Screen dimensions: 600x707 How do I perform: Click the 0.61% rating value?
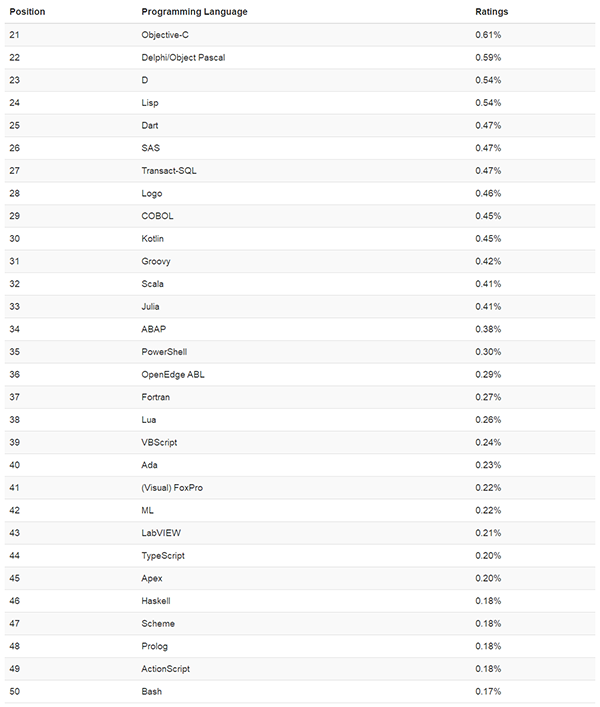488,35
